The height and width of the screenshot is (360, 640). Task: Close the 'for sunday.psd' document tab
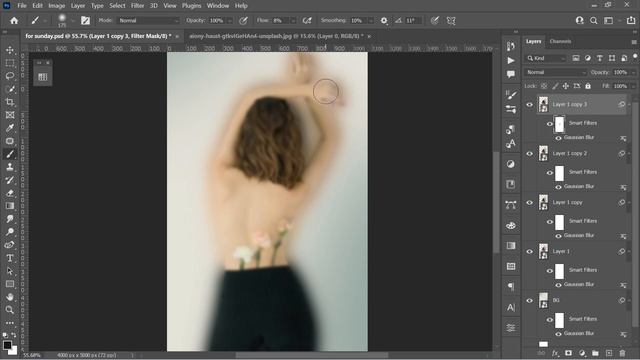tap(177, 36)
